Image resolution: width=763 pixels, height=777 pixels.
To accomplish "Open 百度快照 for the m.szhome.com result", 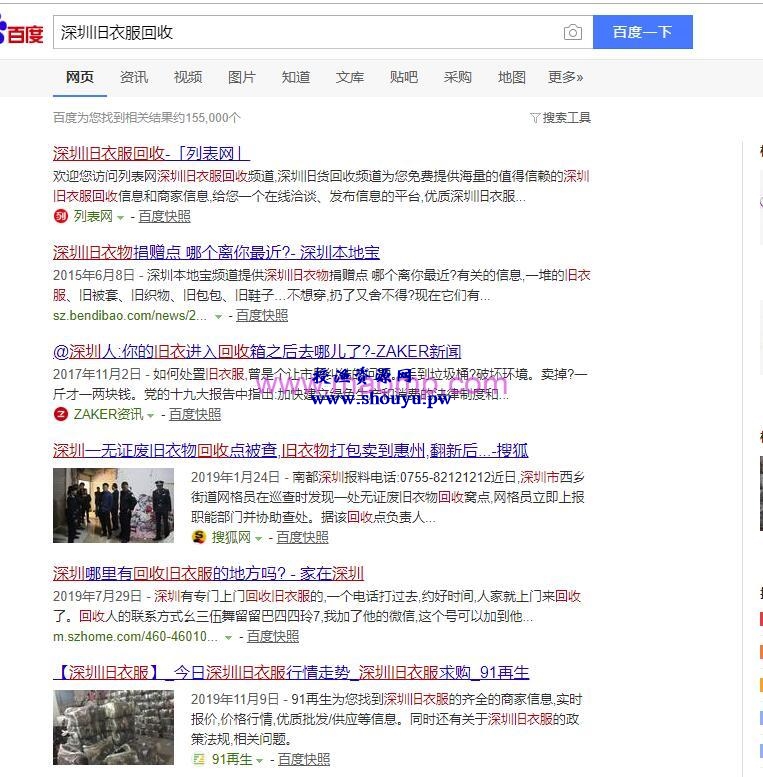I will pyautogui.click(x=272, y=636).
